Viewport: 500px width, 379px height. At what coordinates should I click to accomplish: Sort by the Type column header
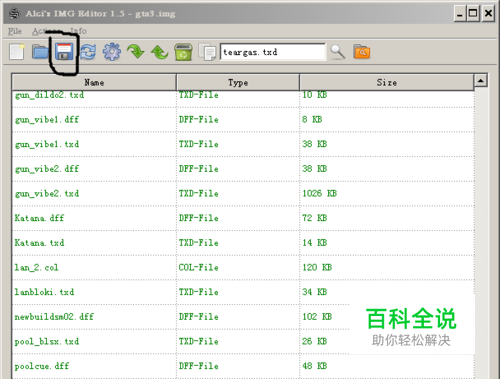pos(238,82)
